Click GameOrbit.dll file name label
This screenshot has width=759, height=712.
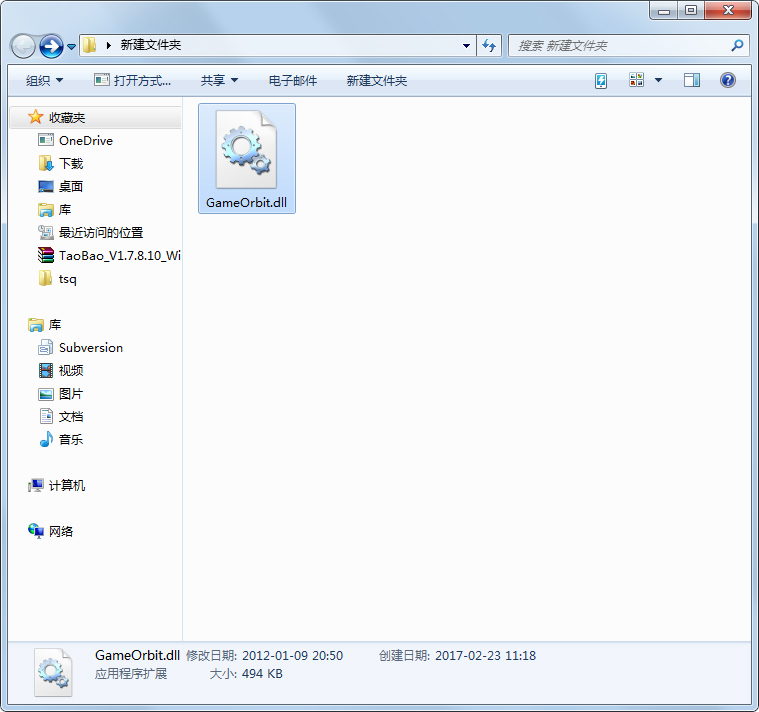click(x=246, y=203)
